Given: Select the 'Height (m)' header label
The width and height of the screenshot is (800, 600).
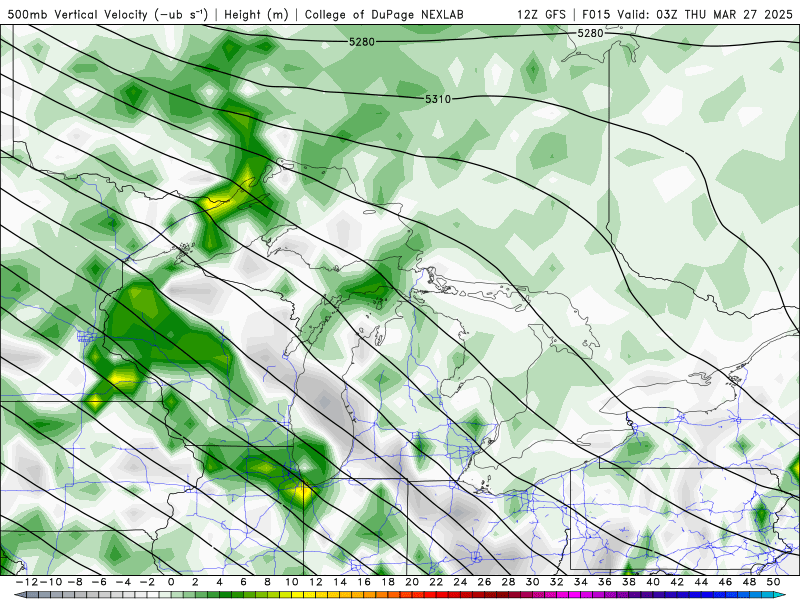Looking at the screenshot, I should [257, 14].
